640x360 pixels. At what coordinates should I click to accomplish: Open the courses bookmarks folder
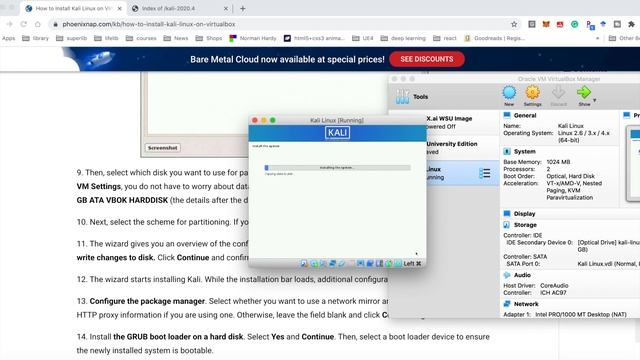(x=141, y=38)
